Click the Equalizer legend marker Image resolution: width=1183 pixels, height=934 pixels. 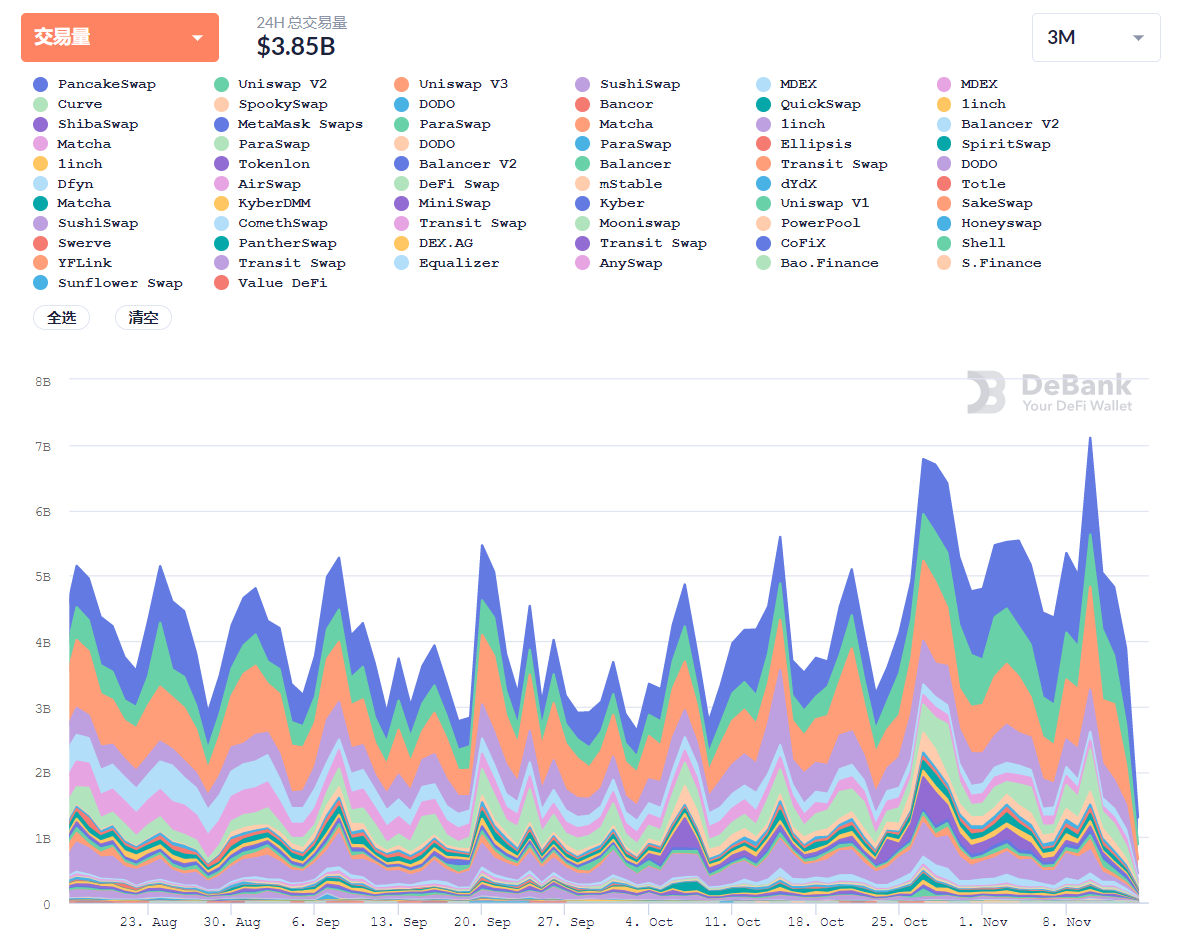[x=401, y=263]
